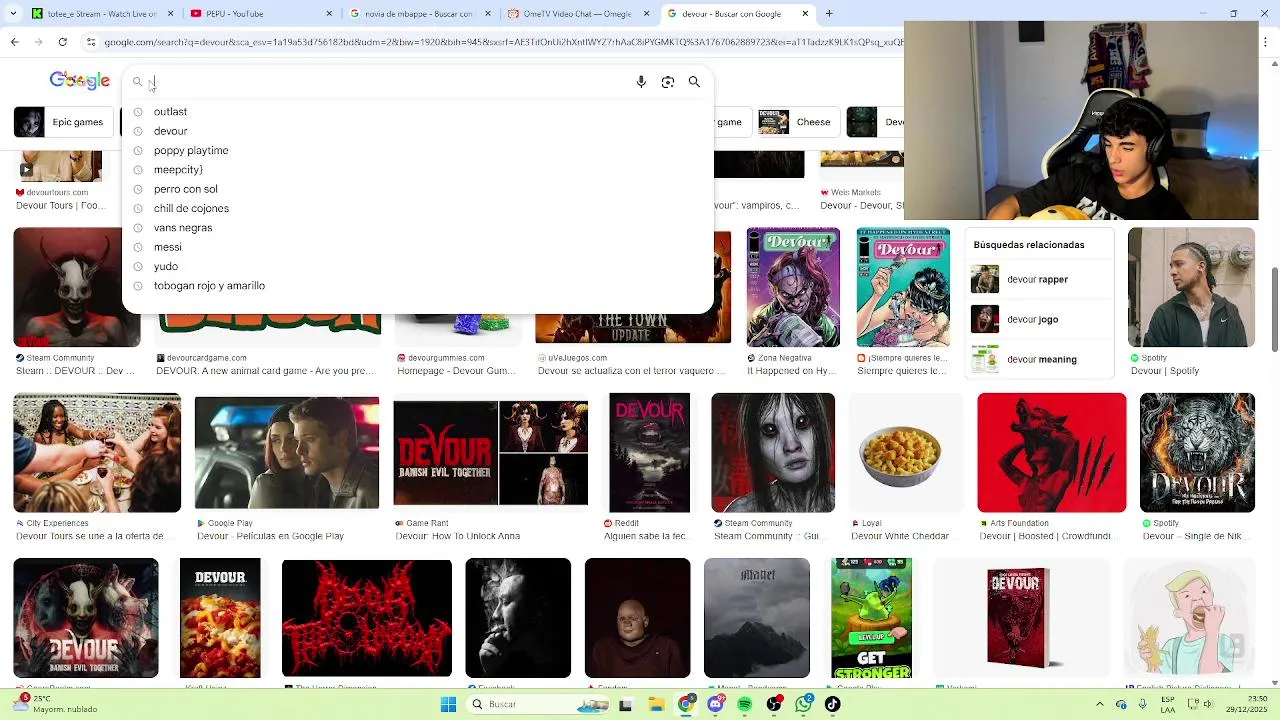This screenshot has width=1280, height=720.
Task: Close the PEPU - YouTube tab
Action: [x=329, y=14]
